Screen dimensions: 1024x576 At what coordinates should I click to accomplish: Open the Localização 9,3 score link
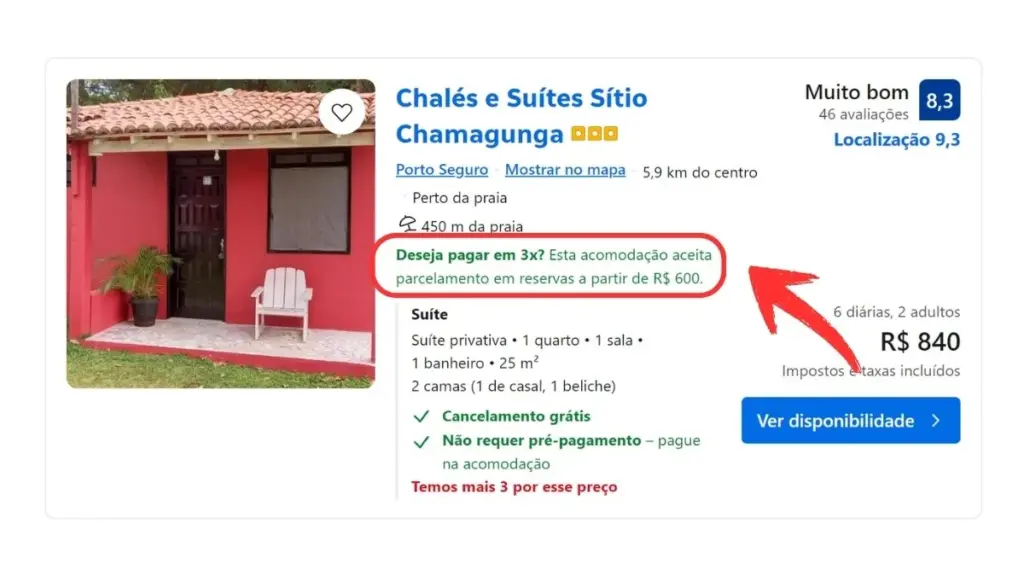coord(897,140)
